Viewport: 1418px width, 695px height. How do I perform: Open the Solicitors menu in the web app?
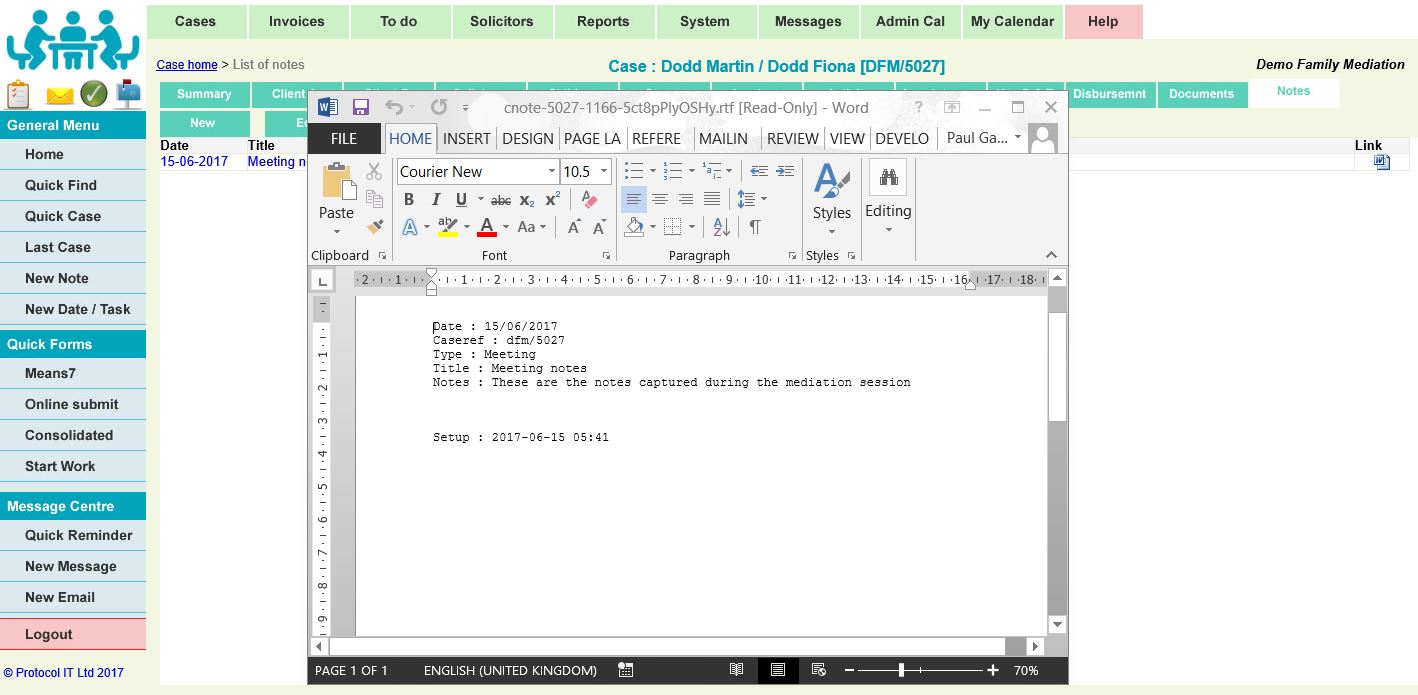502,21
